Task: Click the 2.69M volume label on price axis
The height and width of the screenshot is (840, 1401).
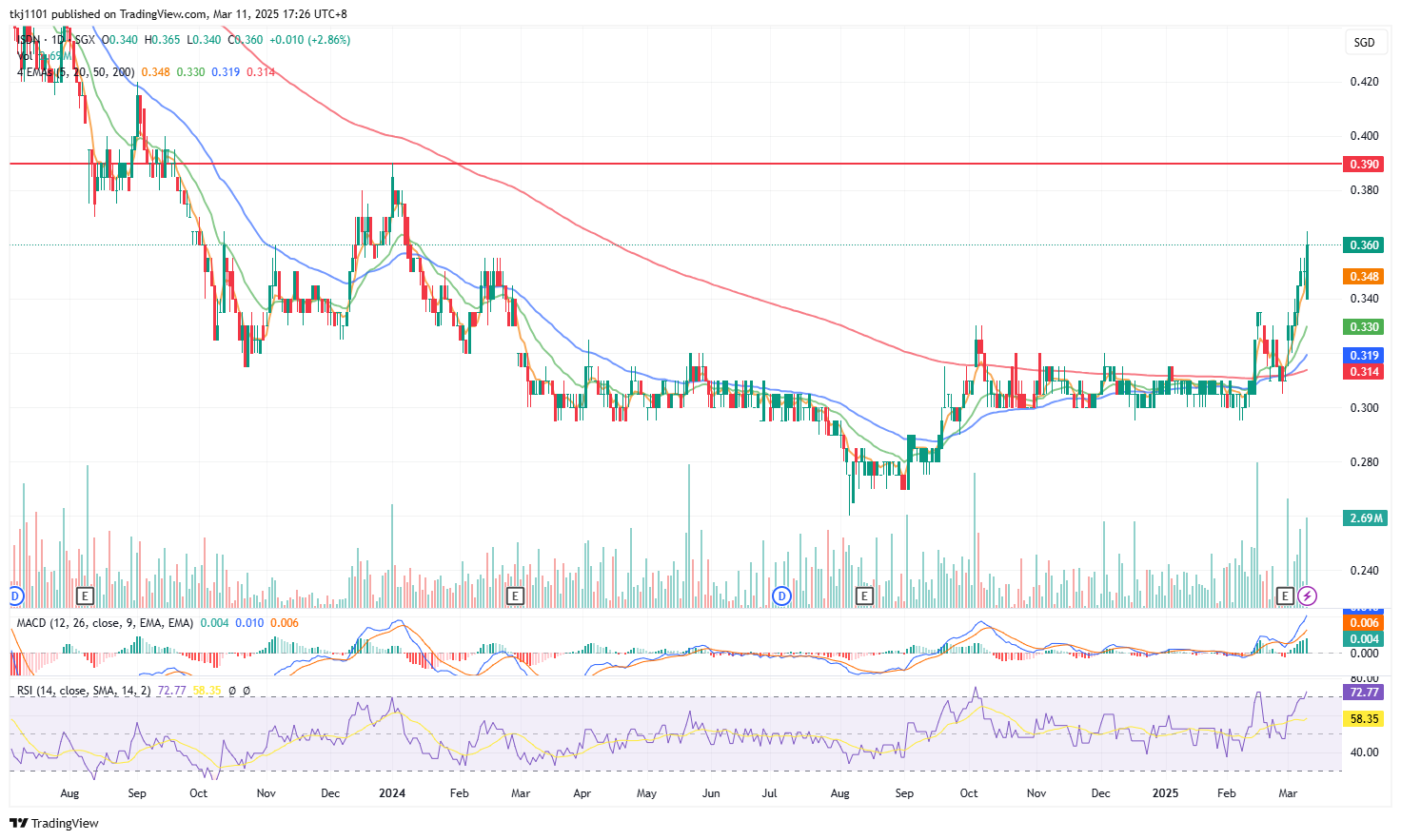Action: point(1365,518)
